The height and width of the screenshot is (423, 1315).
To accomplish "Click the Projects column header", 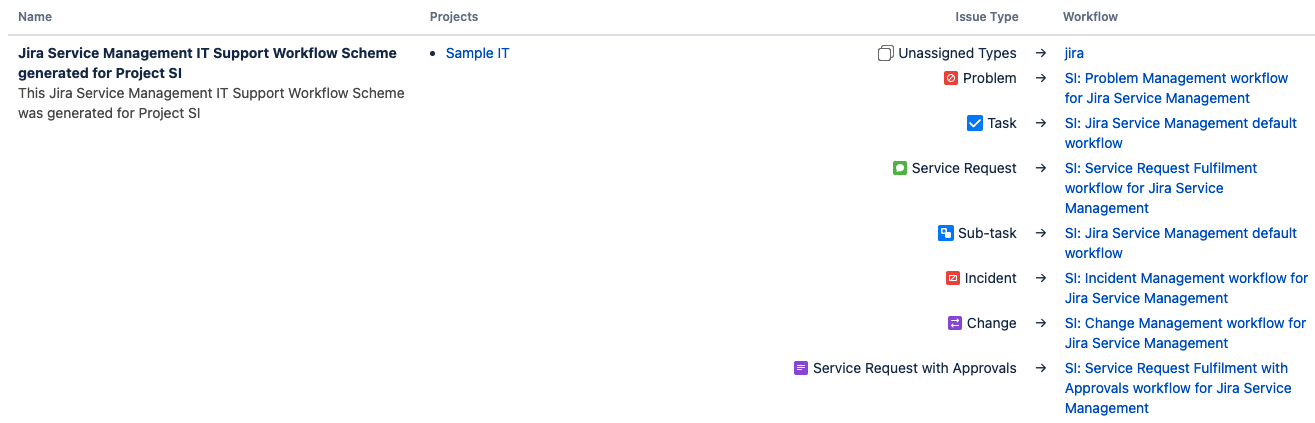I will click(454, 17).
